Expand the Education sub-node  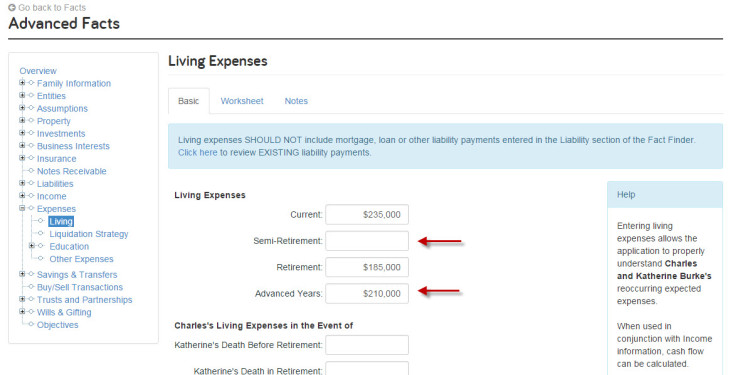click(32, 246)
